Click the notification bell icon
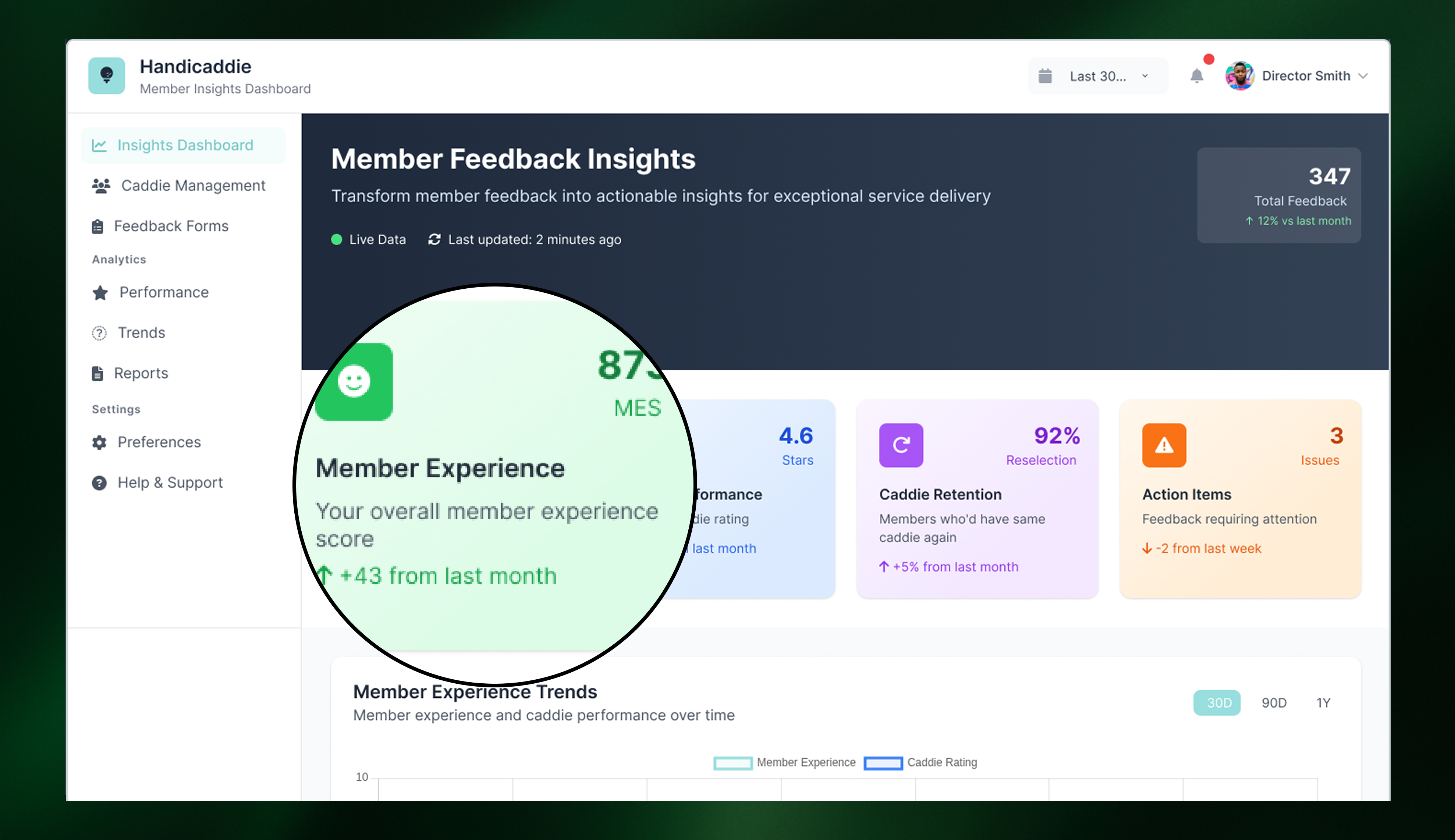The image size is (1455, 840). tap(1197, 75)
